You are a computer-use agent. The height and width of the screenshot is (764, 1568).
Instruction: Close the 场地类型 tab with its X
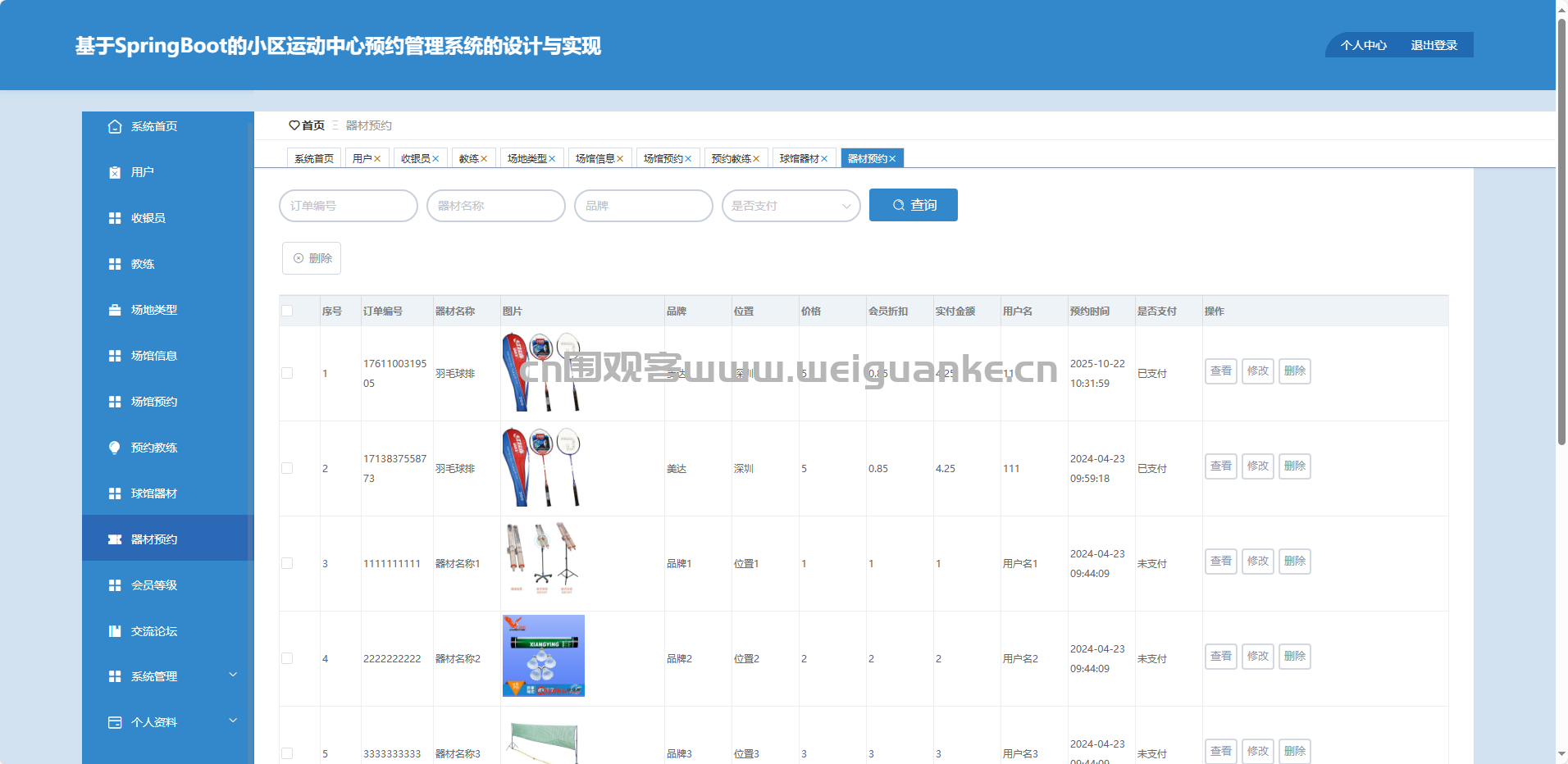(x=552, y=159)
